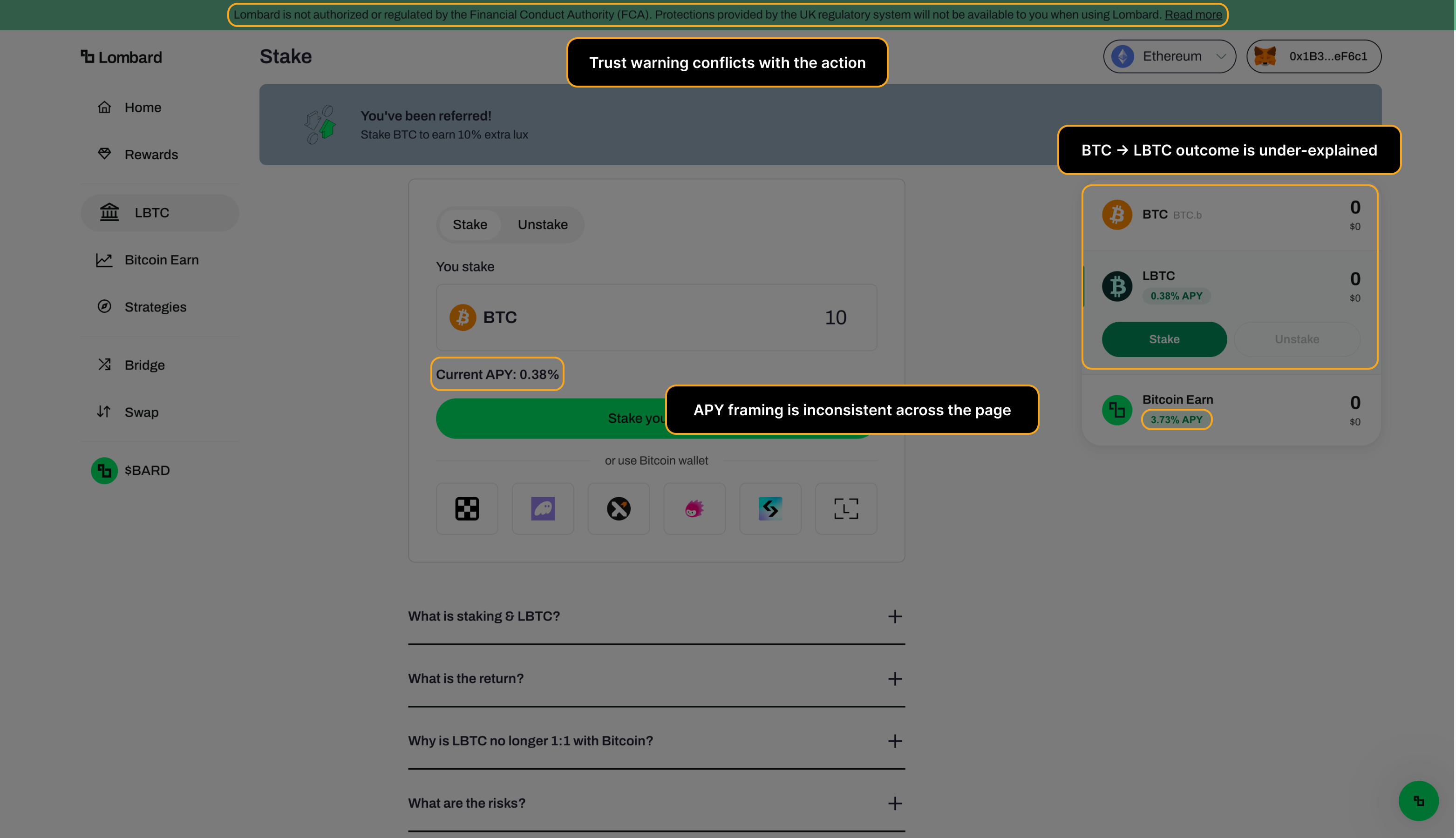This screenshot has width=1456, height=838.
Task: Click the "Stake BTC to earn 10% extra lux" text
Action: tap(444, 135)
